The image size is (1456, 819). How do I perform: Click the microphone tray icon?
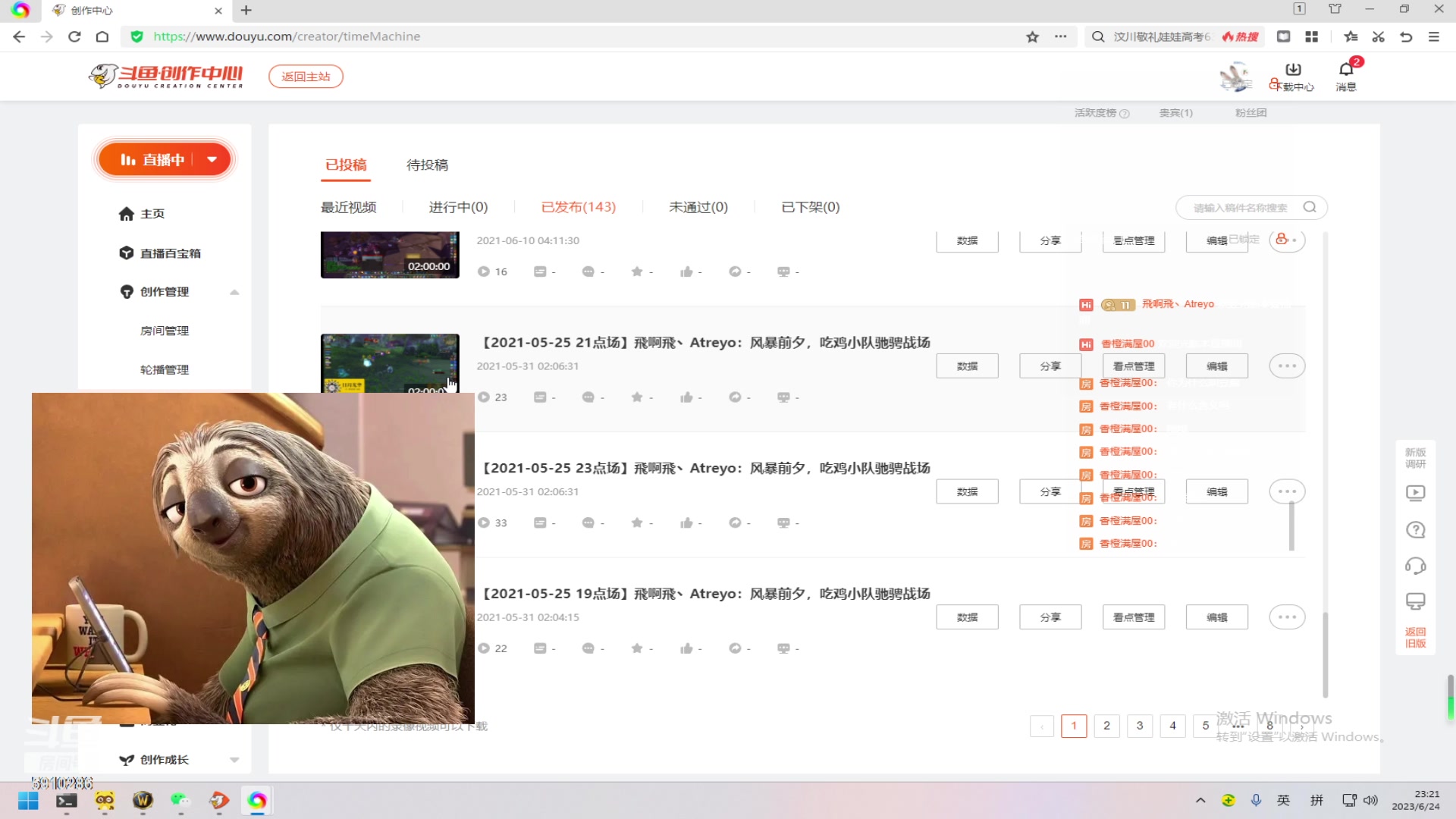pos(1256,800)
